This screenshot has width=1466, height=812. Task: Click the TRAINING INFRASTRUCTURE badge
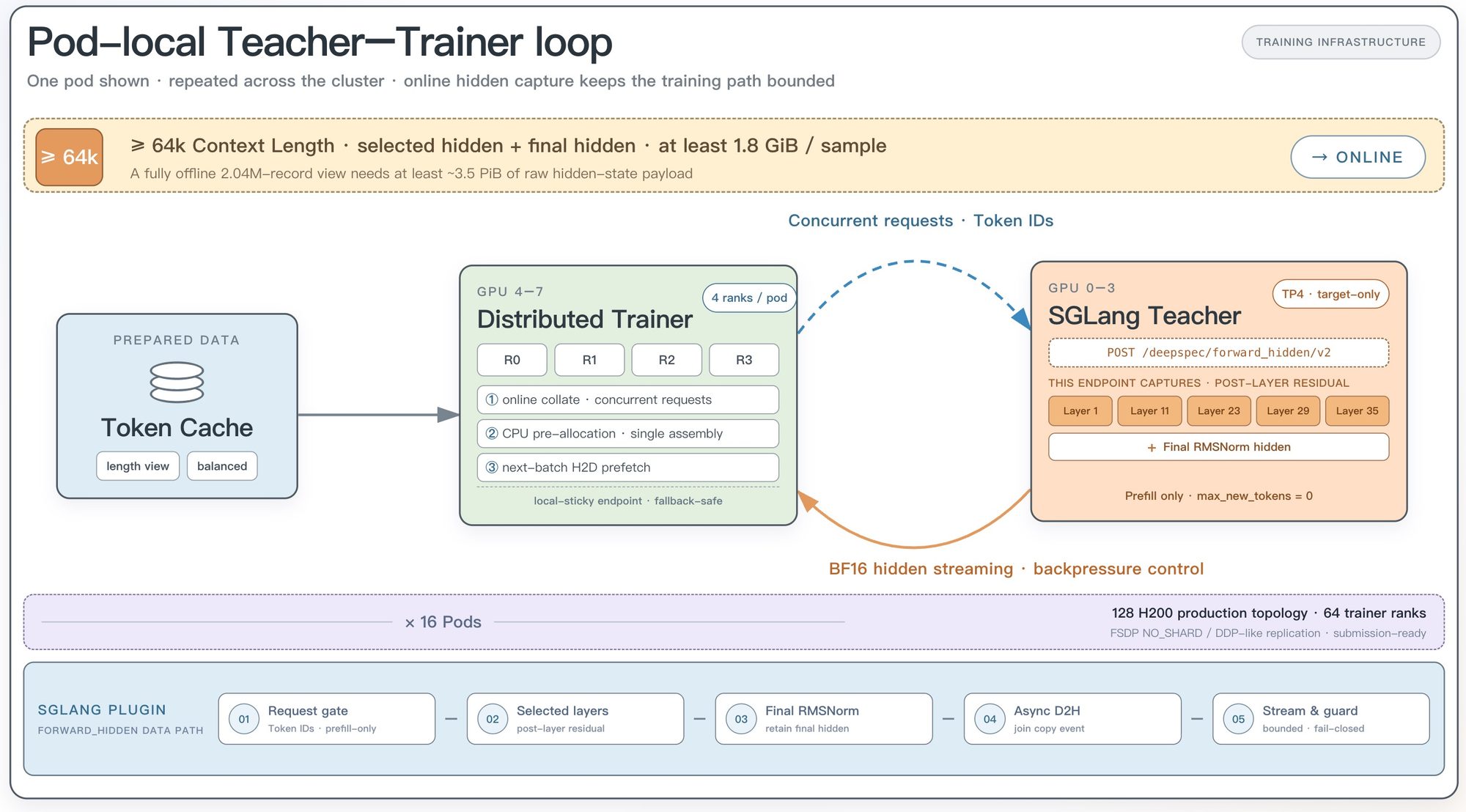(x=1341, y=42)
